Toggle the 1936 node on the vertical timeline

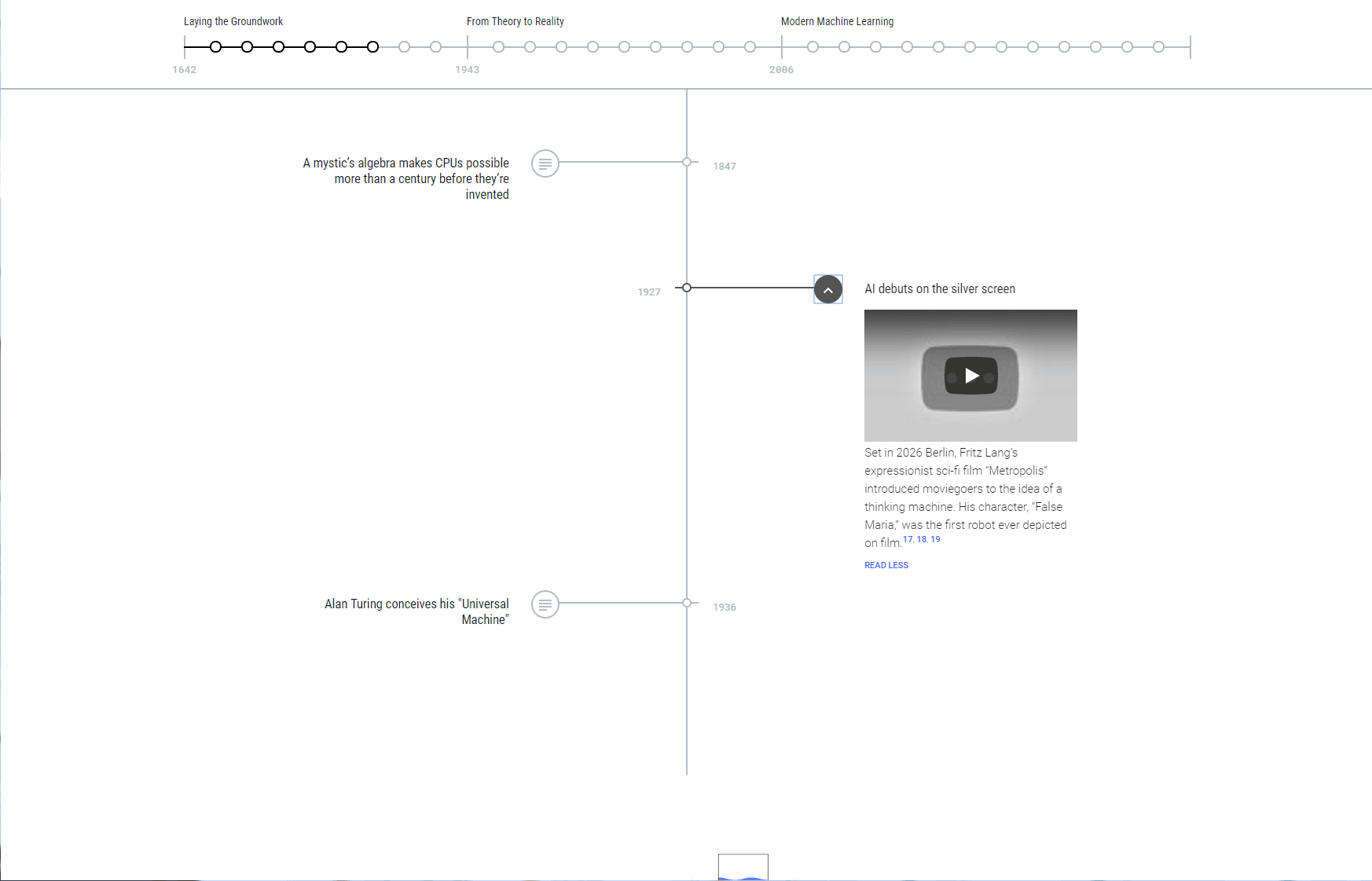[x=686, y=603]
